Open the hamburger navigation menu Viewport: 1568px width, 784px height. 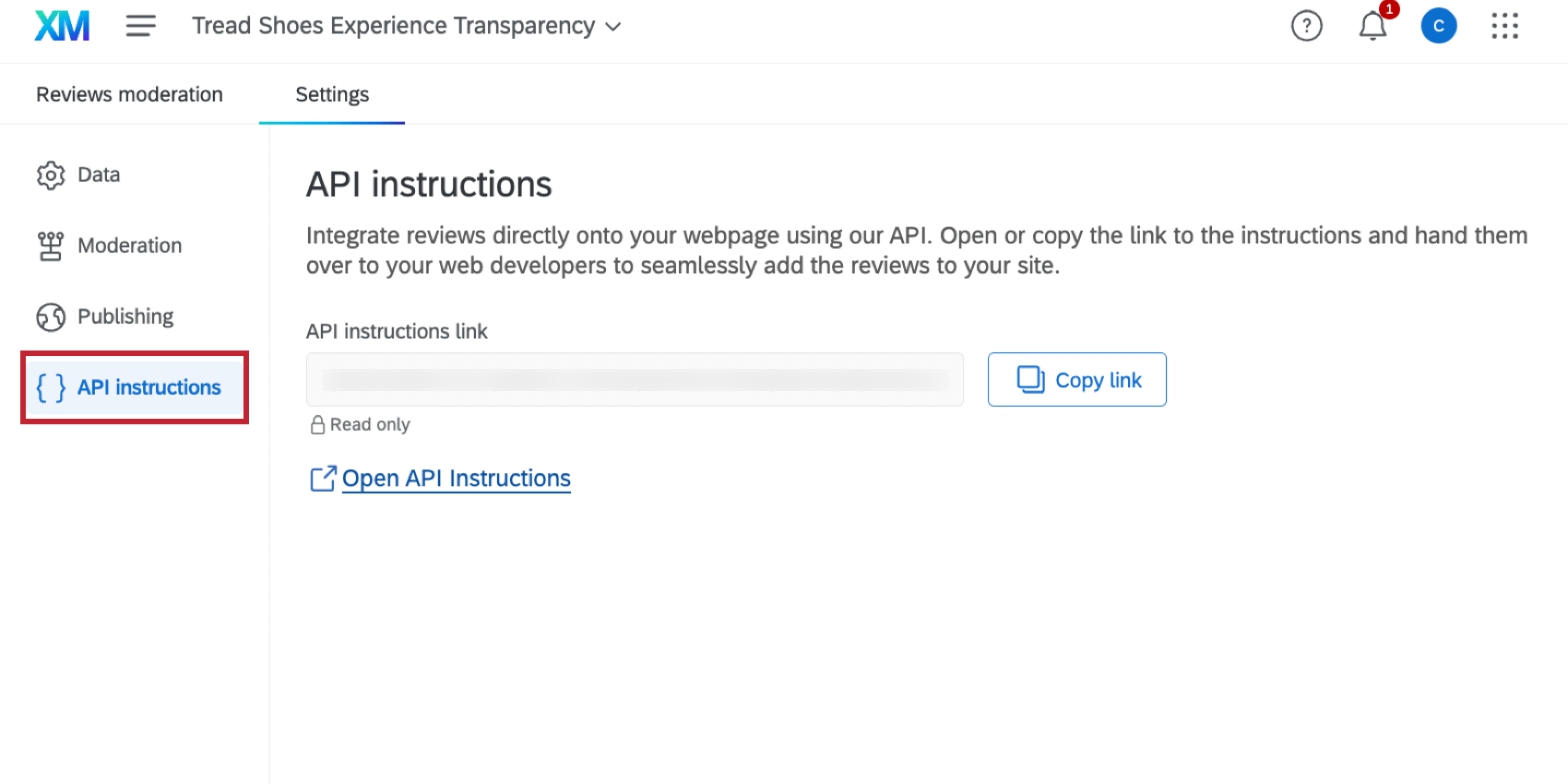coord(140,26)
